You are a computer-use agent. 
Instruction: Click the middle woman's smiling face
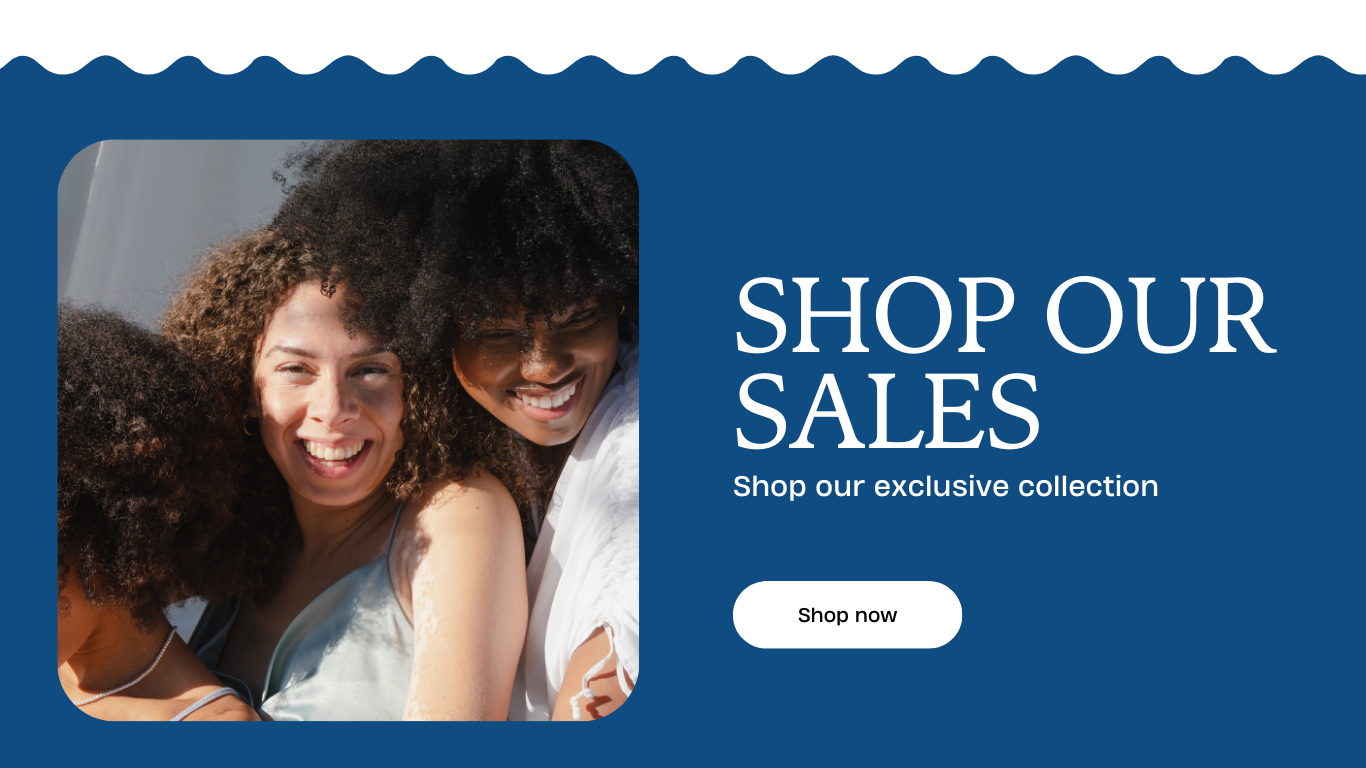(x=330, y=400)
